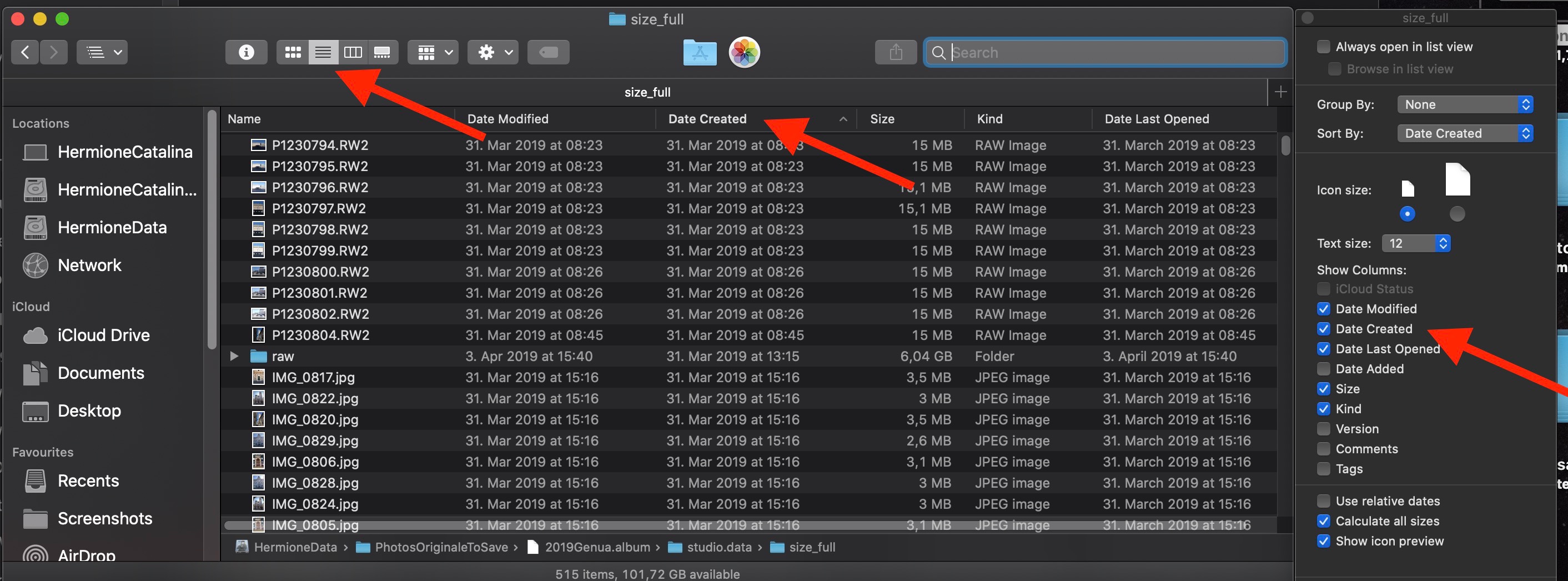
Task: Click the Get Info toolbar button
Action: pos(246,52)
